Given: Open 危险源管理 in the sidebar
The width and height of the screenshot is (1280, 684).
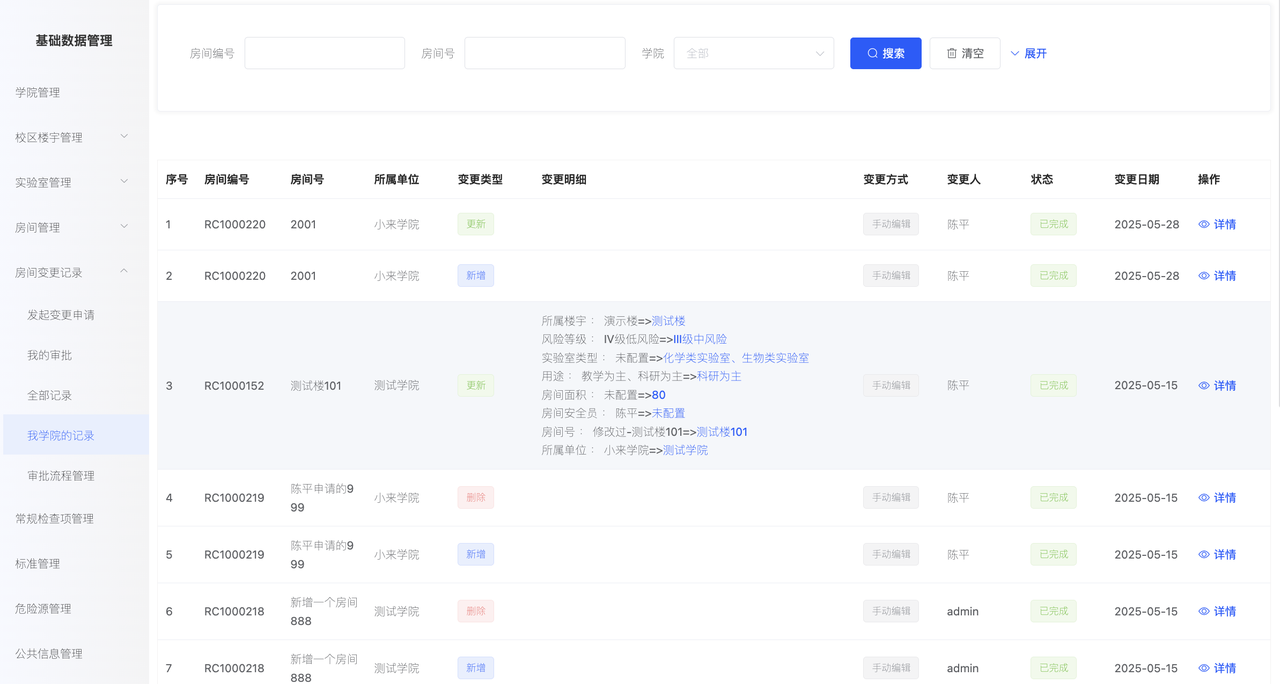Looking at the screenshot, I should tap(74, 609).
